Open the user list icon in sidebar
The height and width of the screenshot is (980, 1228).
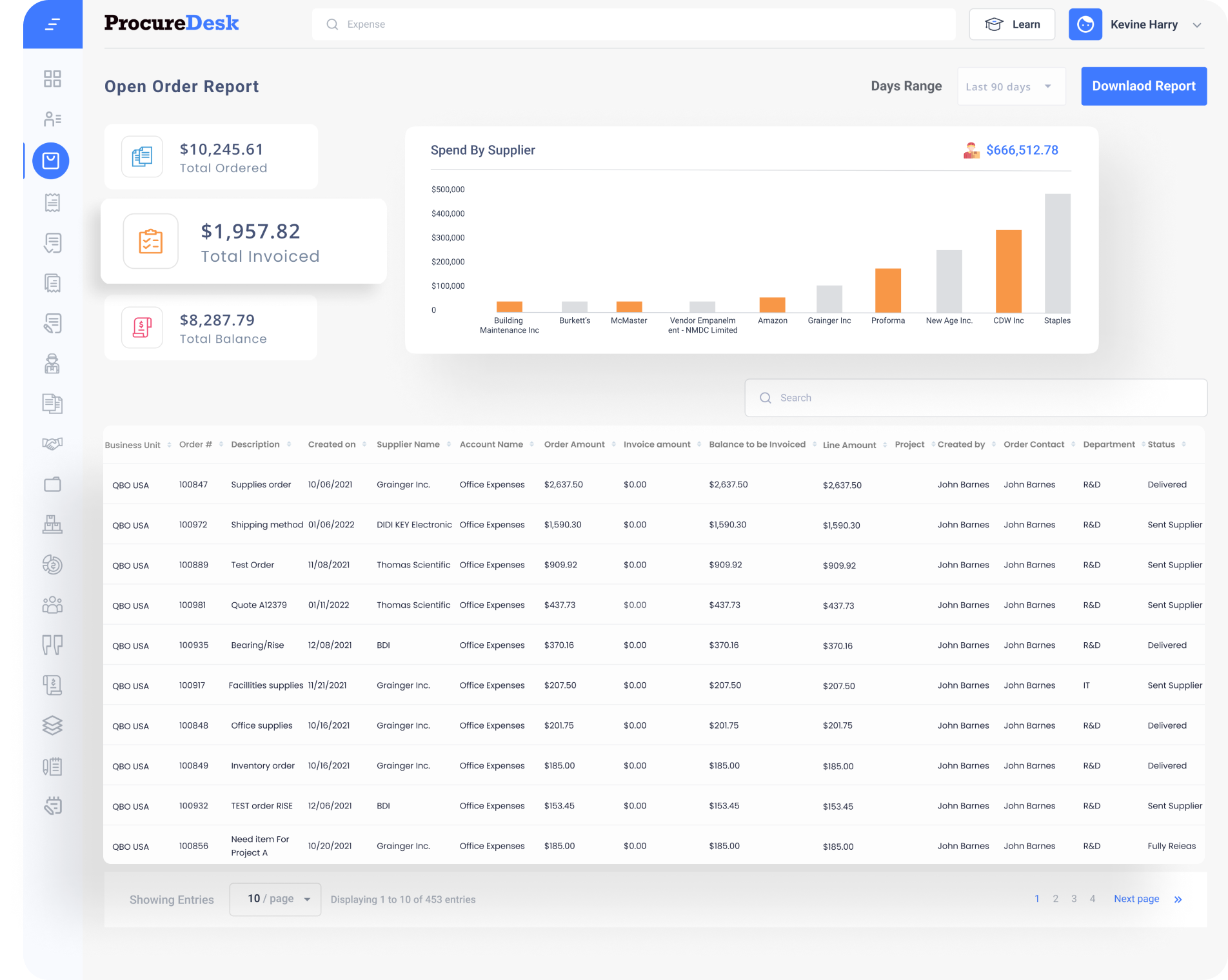coord(52,119)
